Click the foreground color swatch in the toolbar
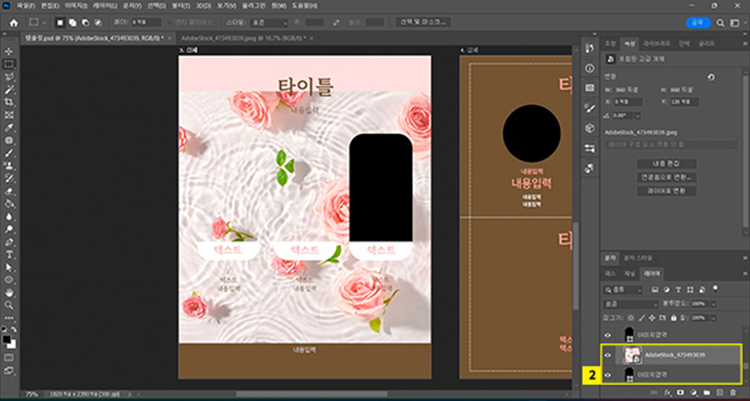The height and width of the screenshot is (401, 750). tap(7, 339)
